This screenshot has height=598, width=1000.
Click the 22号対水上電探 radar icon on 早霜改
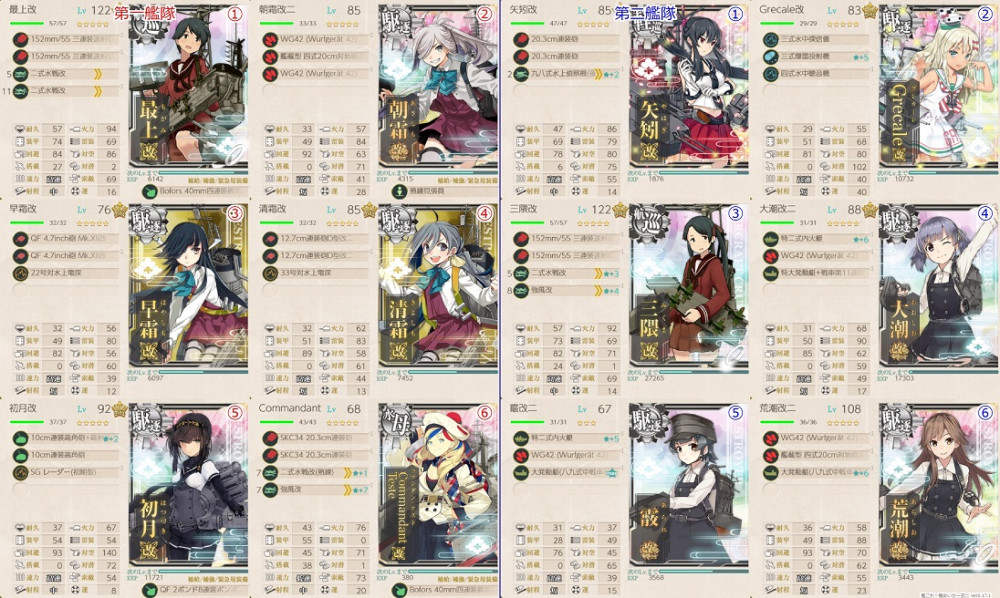[x=20, y=273]
